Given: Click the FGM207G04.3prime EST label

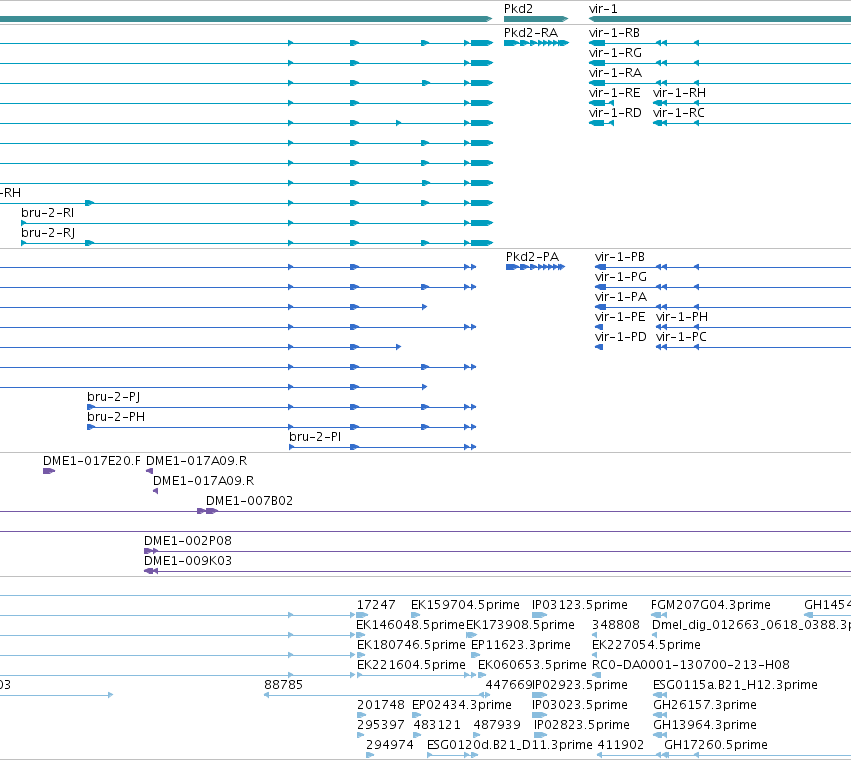Looking at the screenshot, I should point(711,606).
